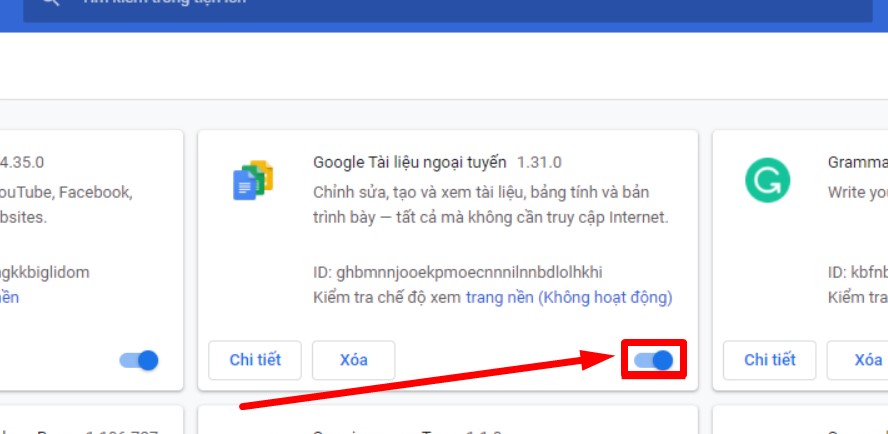Click the version number 1.31.0
The height and width of the screenshot is (434, 888).
539,163
